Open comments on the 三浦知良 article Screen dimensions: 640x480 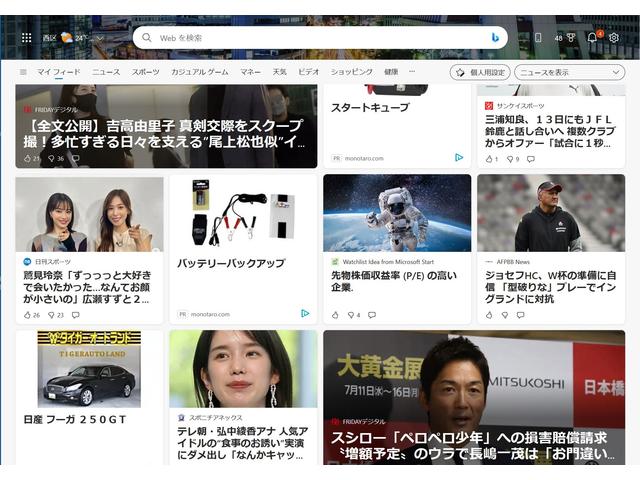[531, 159]
